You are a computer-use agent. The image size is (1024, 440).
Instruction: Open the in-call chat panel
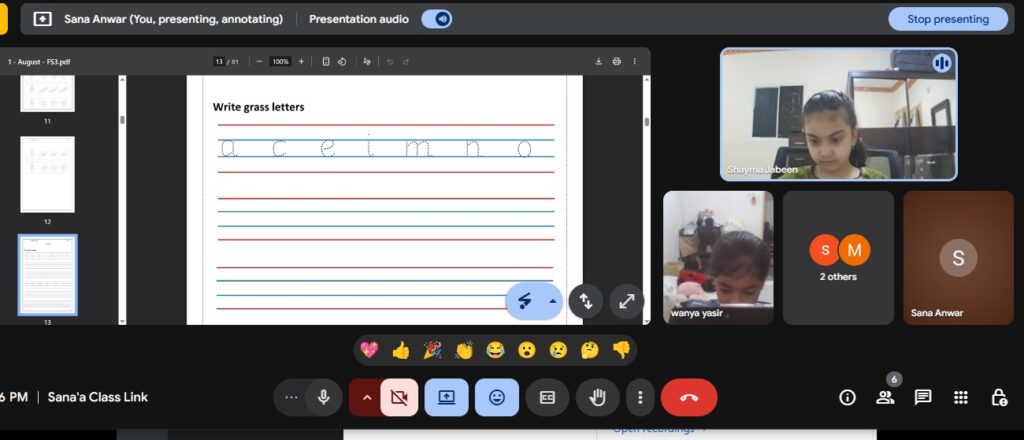coord(923,397)
